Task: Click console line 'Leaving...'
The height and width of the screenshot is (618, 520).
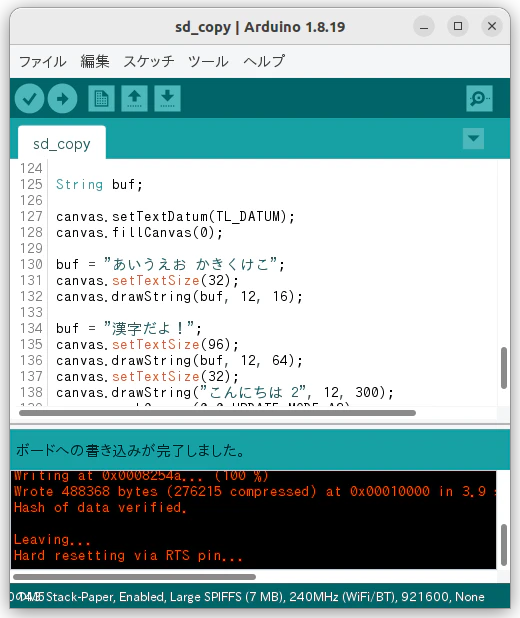Action: point(52,540)
